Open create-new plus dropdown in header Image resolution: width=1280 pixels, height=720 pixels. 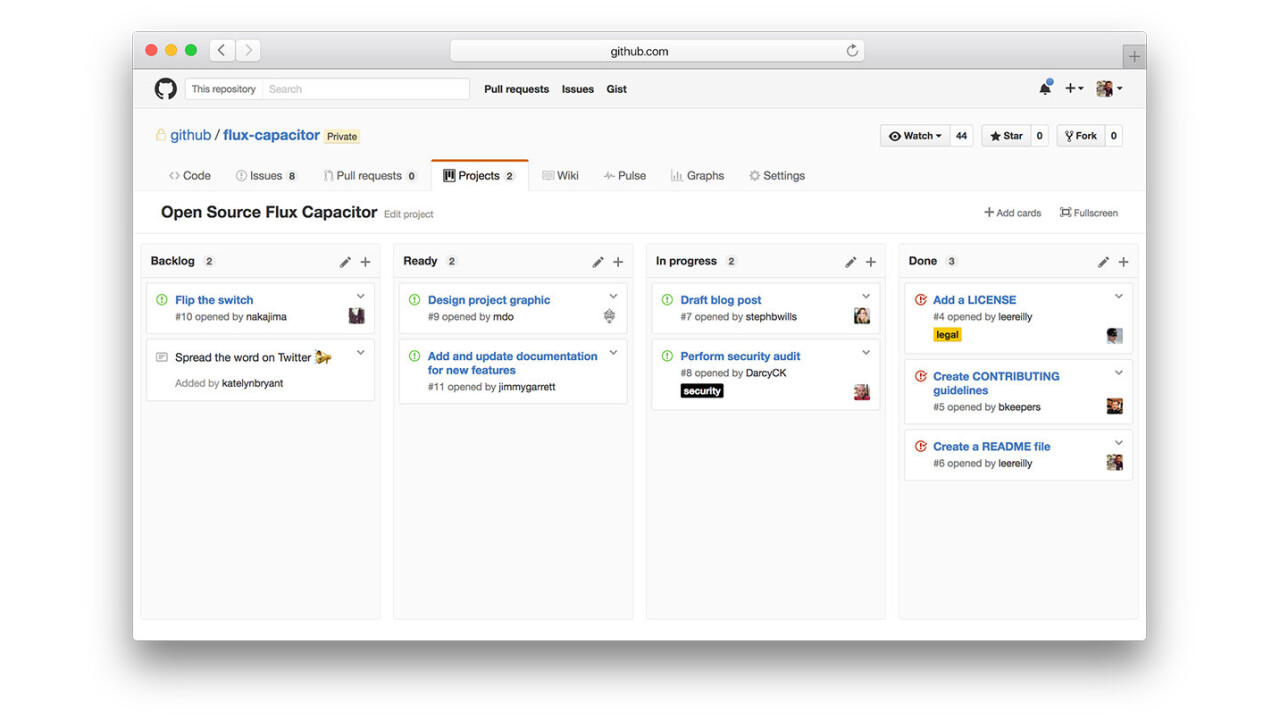pos(1074,89)
